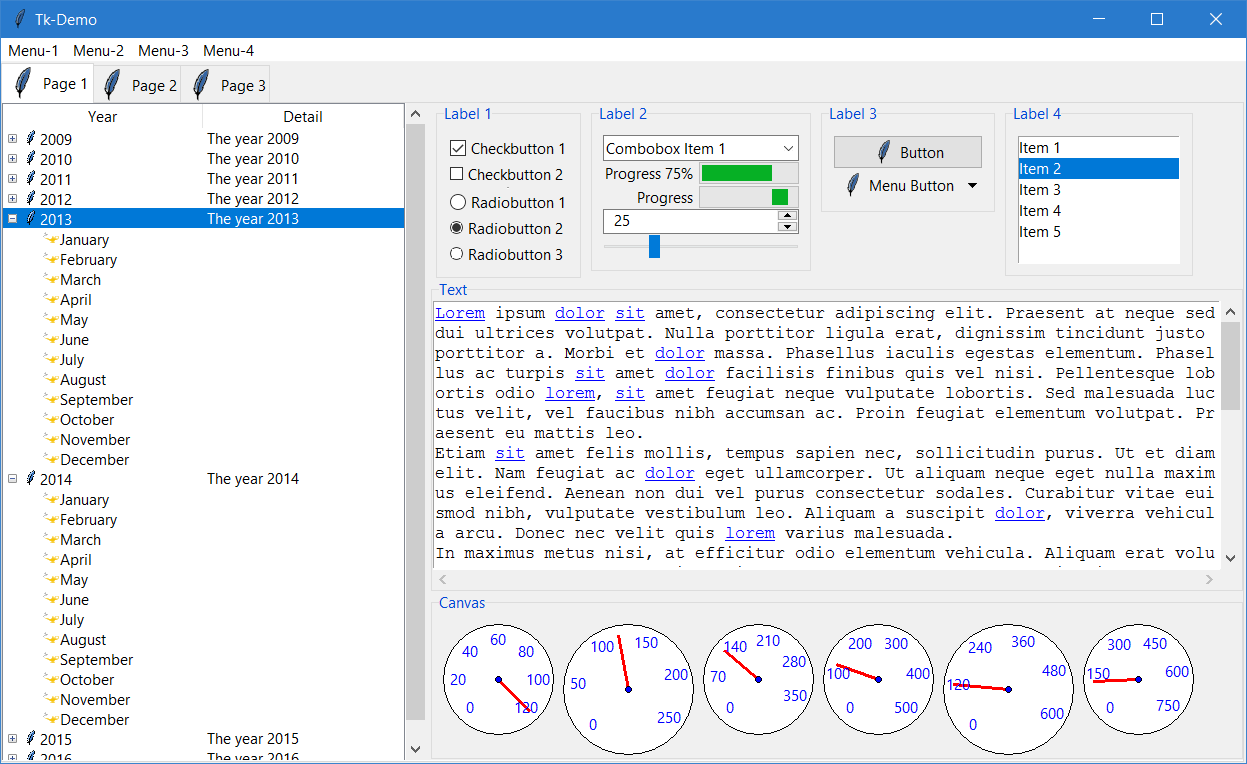
Task: Select Item 4 in the listbox
Action: (1040, 211)
